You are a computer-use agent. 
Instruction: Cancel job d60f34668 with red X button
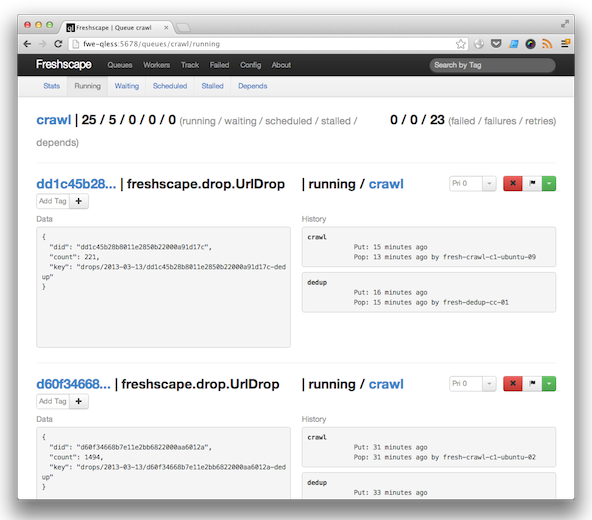(x=512, y=384)
